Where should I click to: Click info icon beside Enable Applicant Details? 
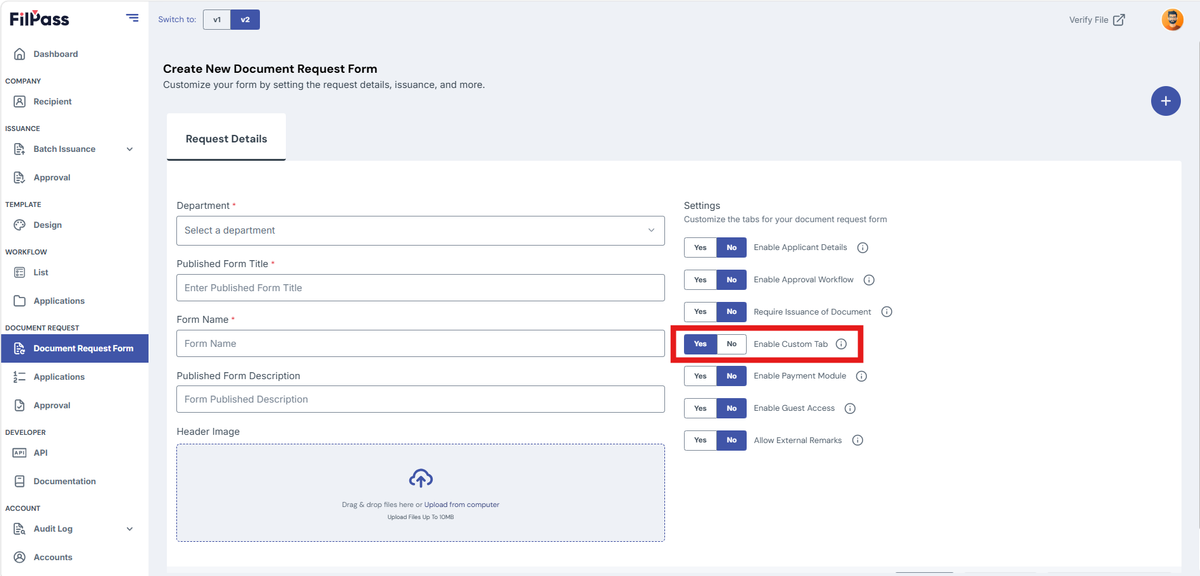coord(862,247)
